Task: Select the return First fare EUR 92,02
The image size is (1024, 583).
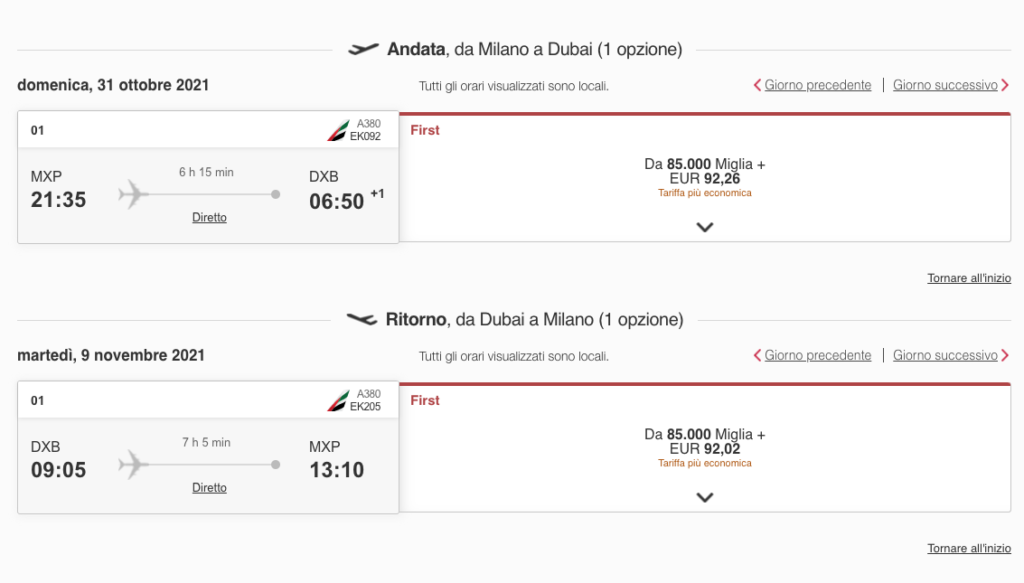Action: click(705, 448)
